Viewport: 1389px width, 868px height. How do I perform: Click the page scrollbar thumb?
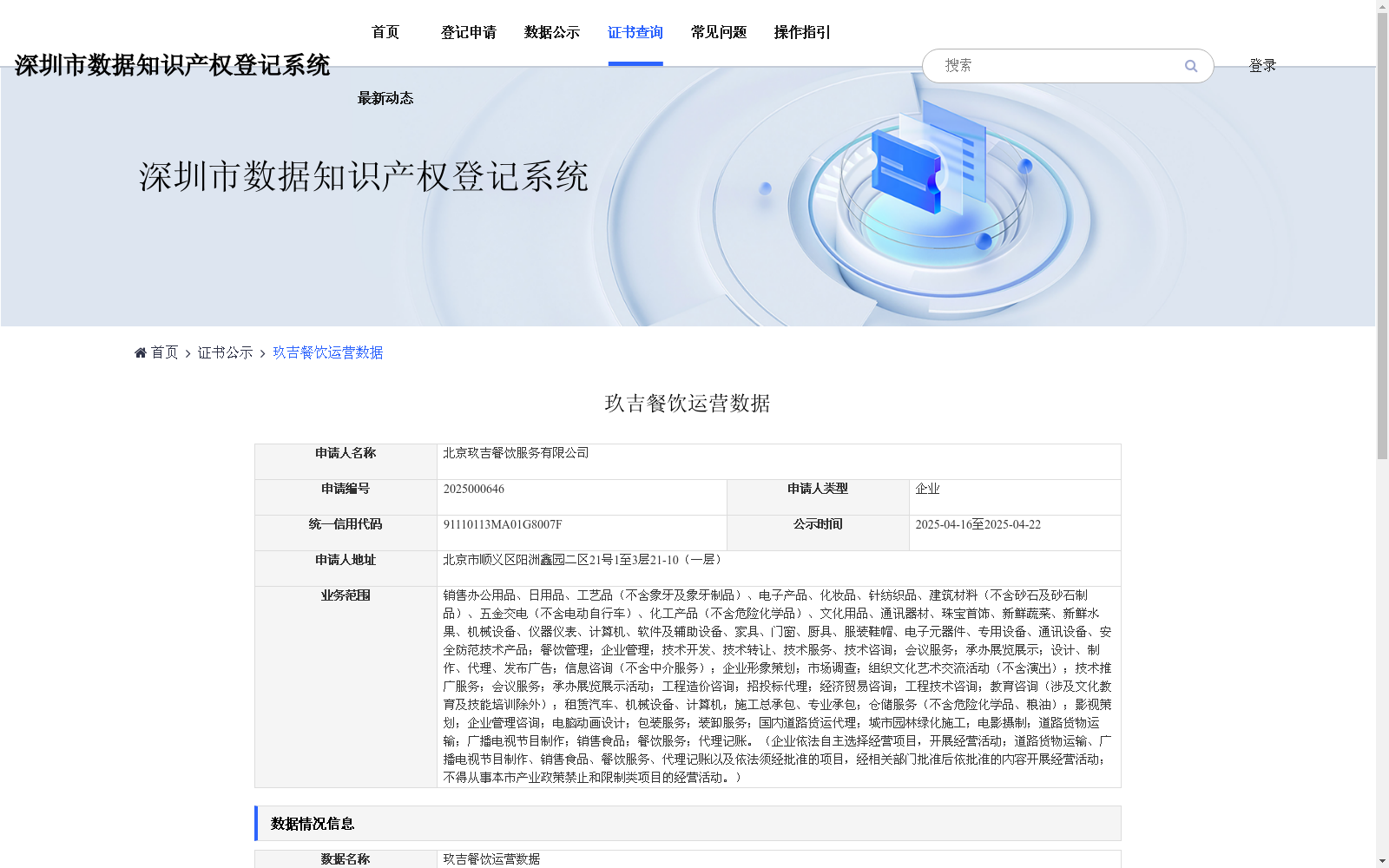pos(1382,234)
